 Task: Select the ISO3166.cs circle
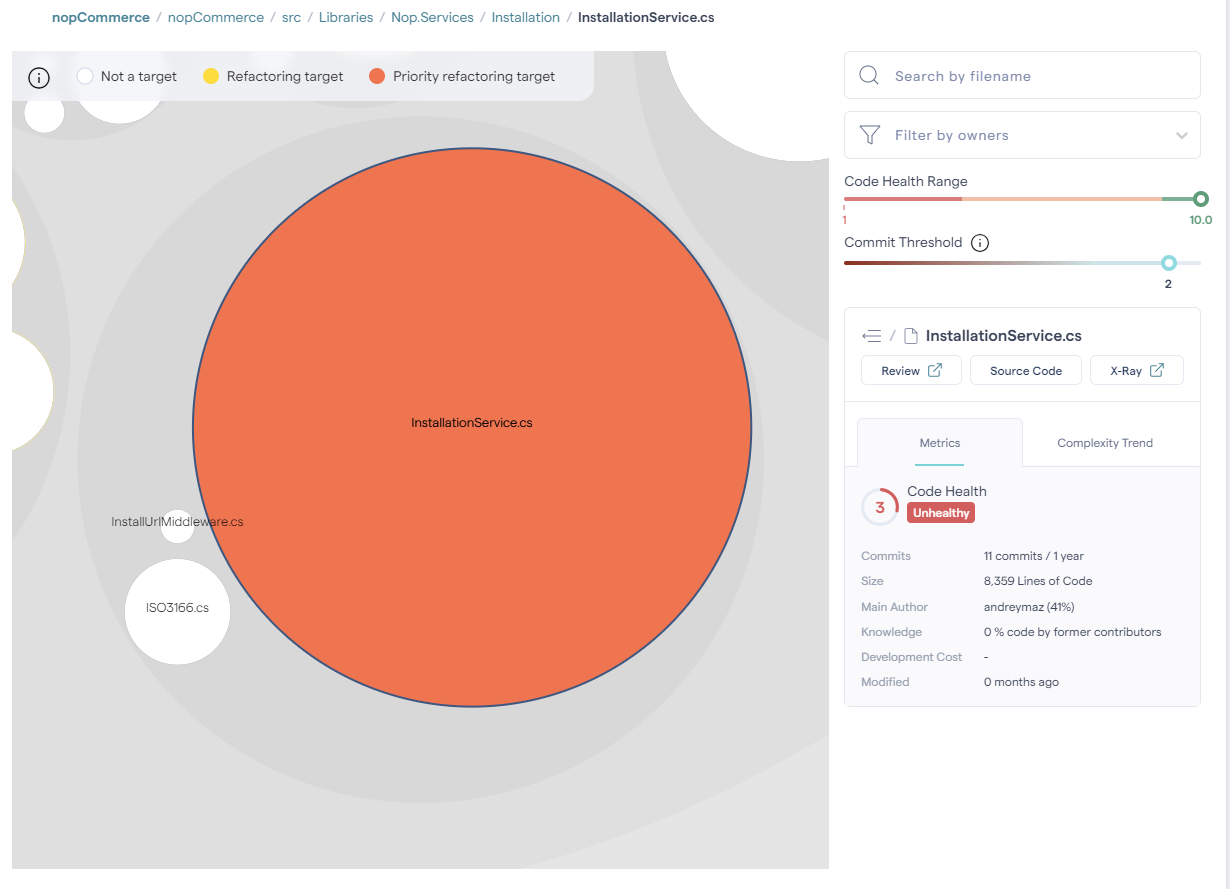click(x=177, y=611)
